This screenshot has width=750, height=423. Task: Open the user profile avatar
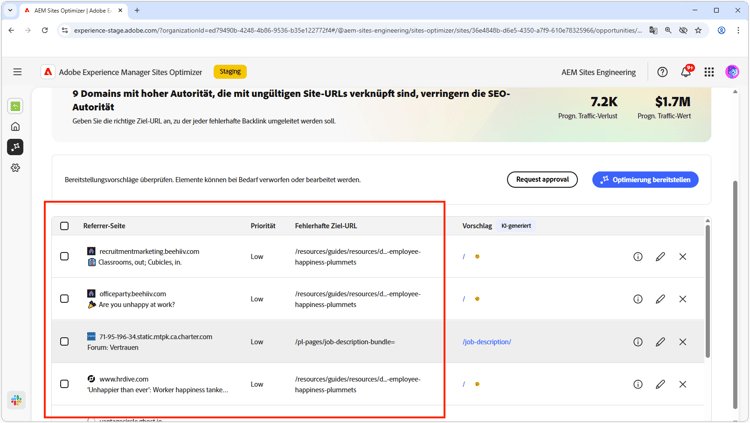tap(732, 72)
